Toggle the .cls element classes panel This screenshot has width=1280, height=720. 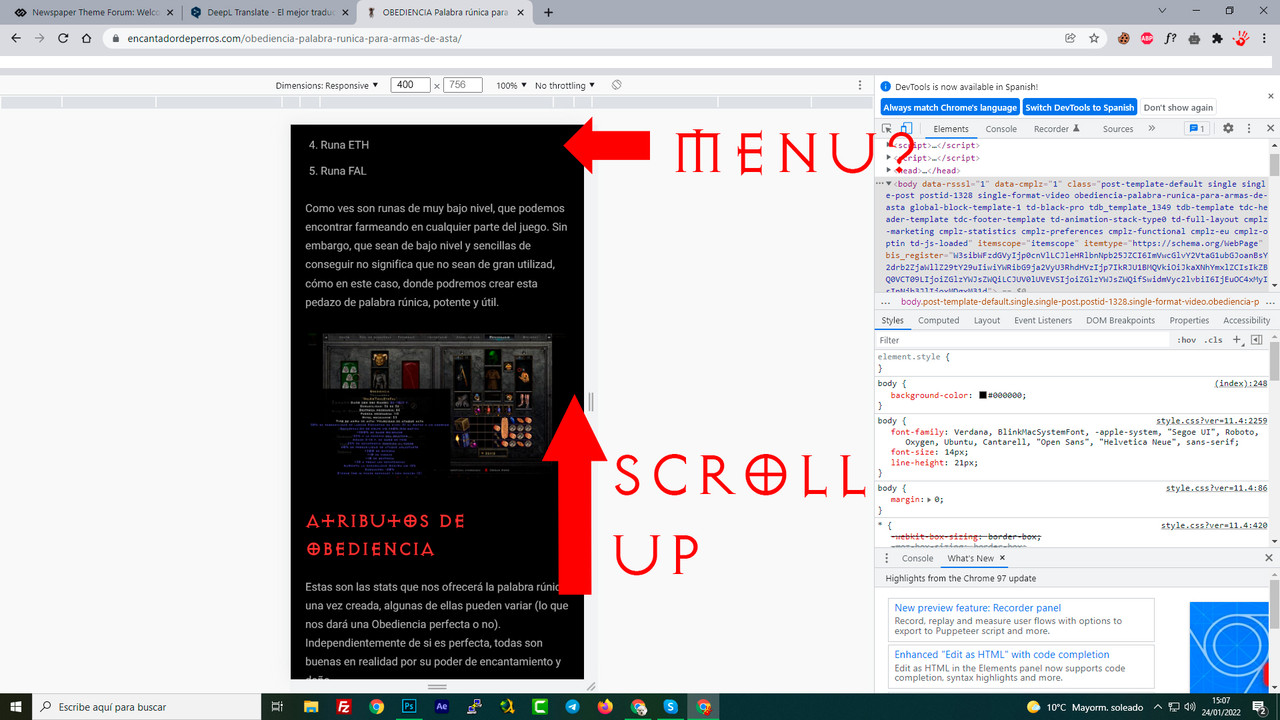(x=1213, y=340)
